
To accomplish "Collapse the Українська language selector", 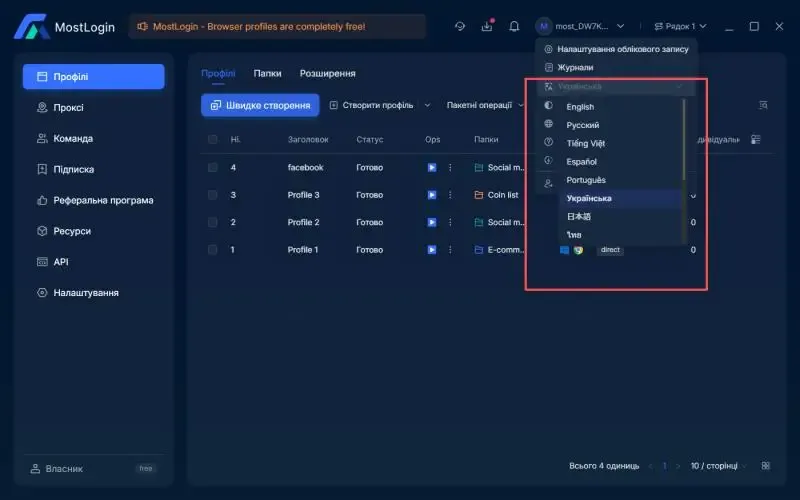I will [x=616, y=87].
